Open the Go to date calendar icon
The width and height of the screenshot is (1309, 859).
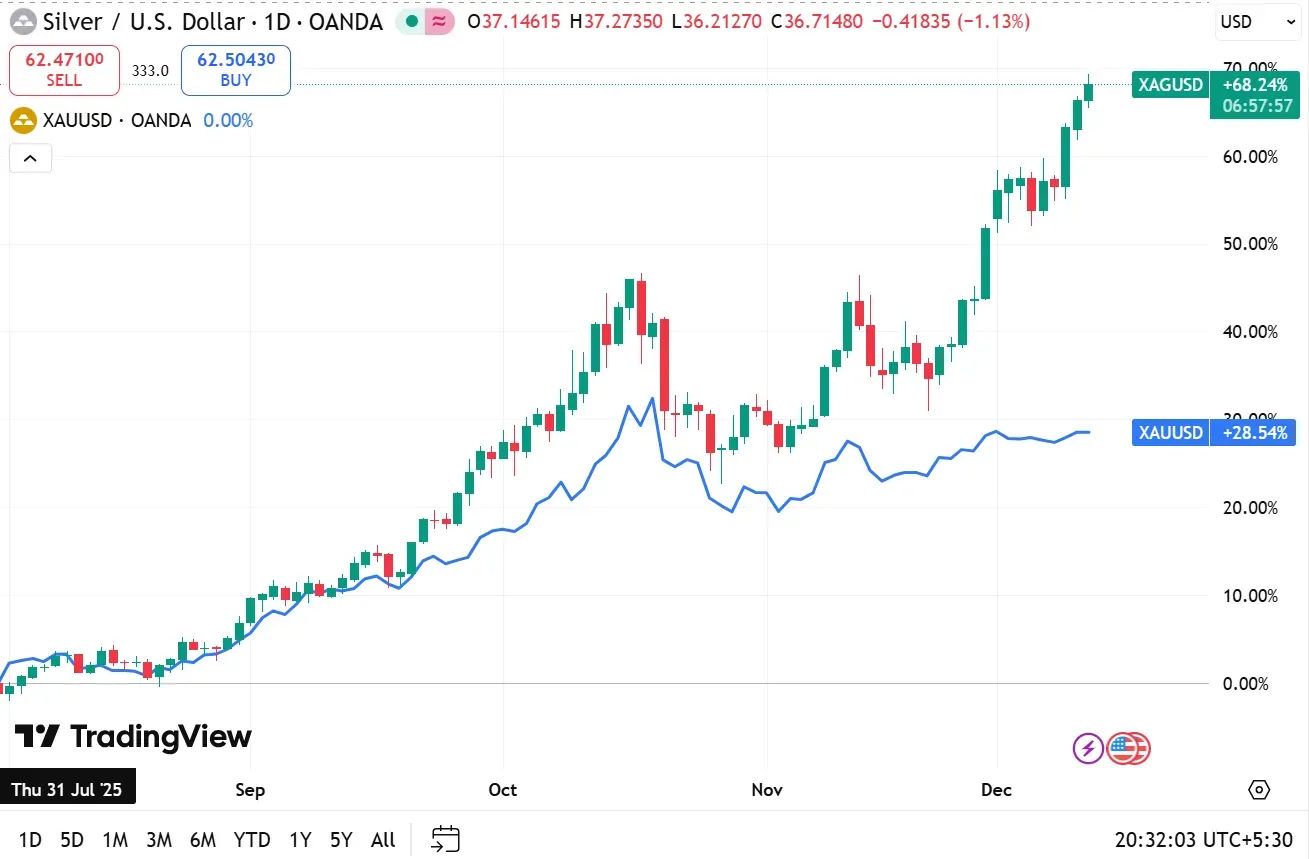[445, 839]
